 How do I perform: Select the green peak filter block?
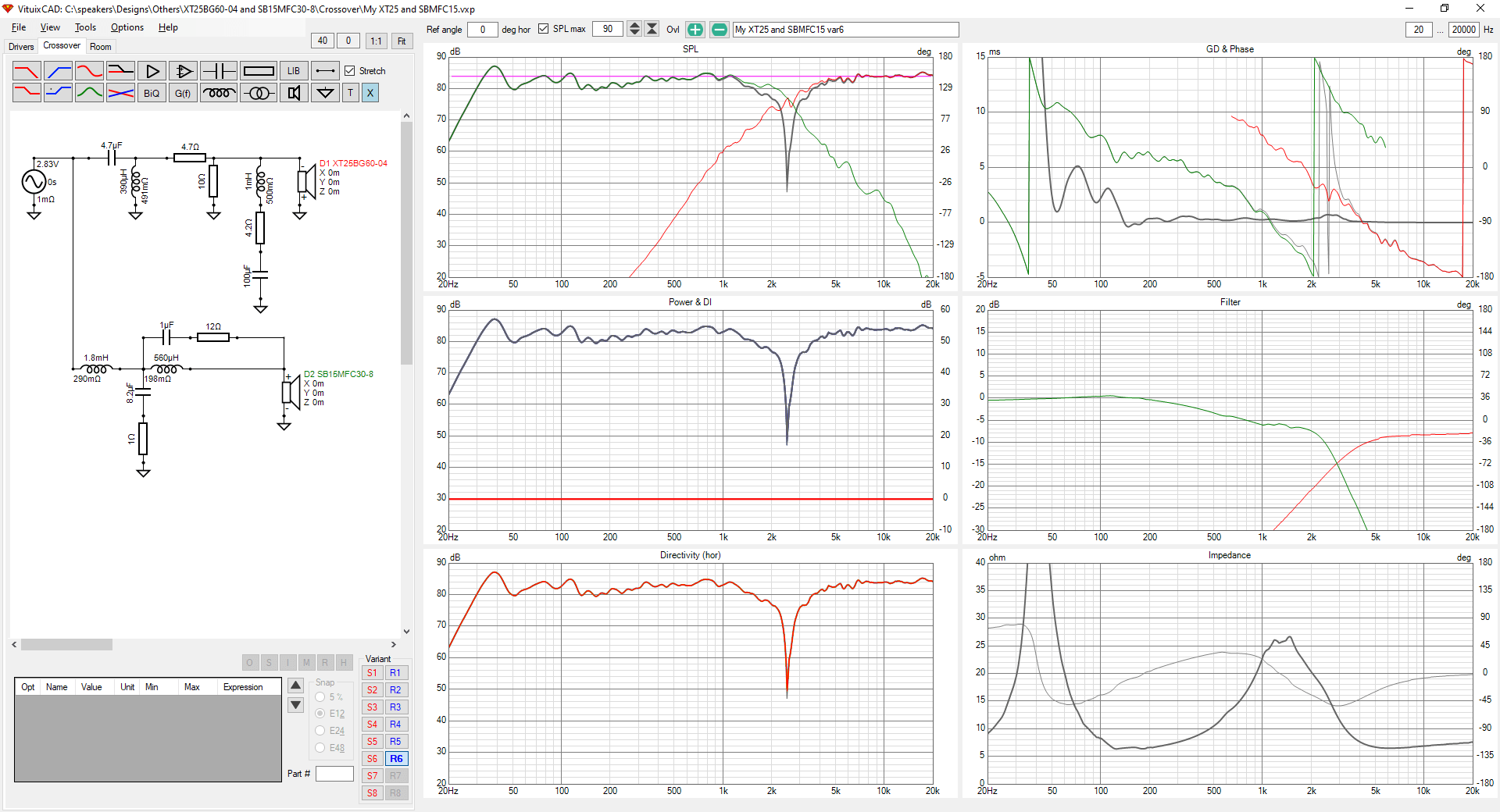click(x=89, y=93)
